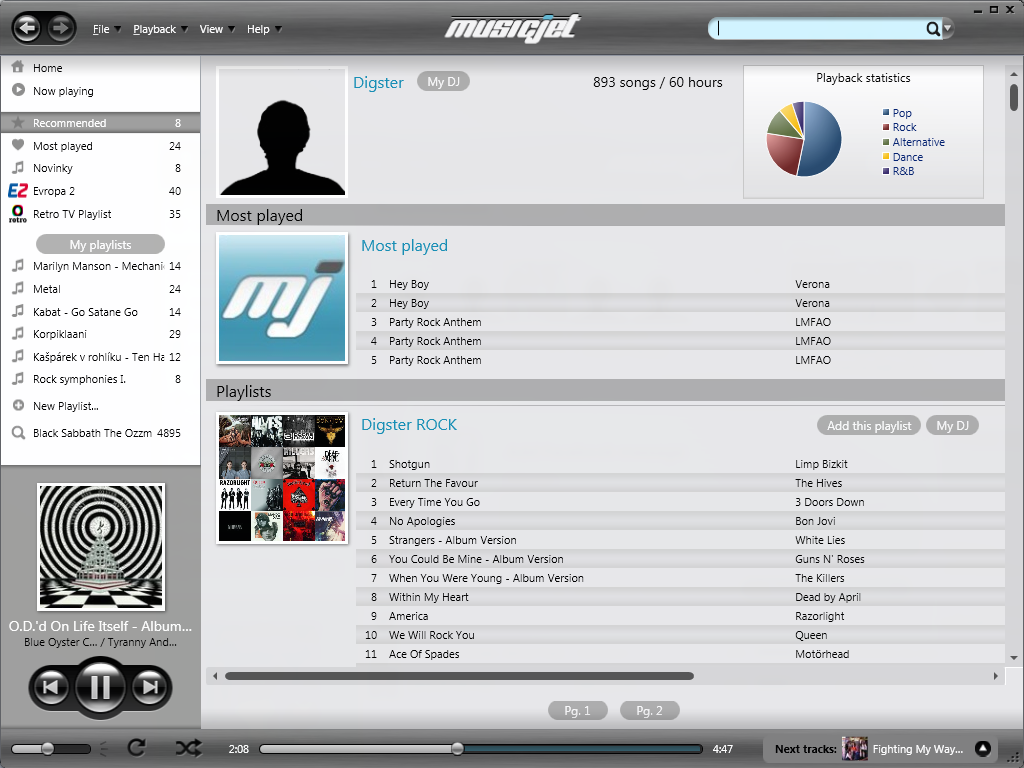The height and width of the screenshot is (768, 1024).
Task: Select the R&B genre legend entry
Action: [899, 171]
